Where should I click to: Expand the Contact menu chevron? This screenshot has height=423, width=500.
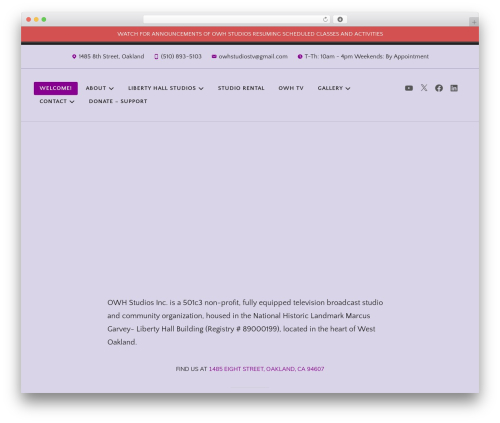(x=72, y=102)
